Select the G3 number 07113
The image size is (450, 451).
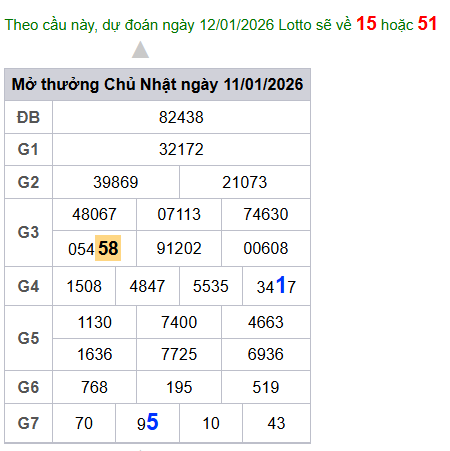179,214
